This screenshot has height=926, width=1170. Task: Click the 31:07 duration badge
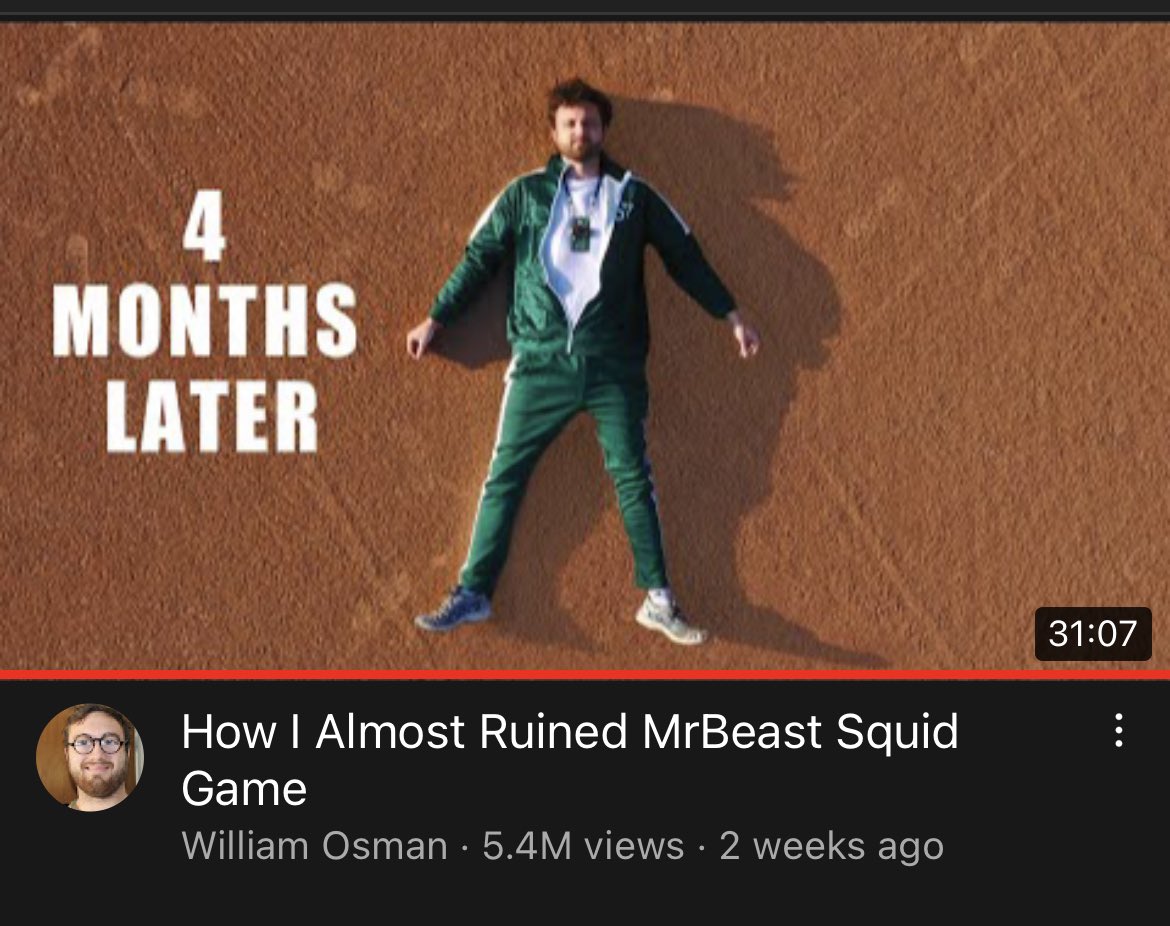pyautogui.click(x=1092, y=634)
